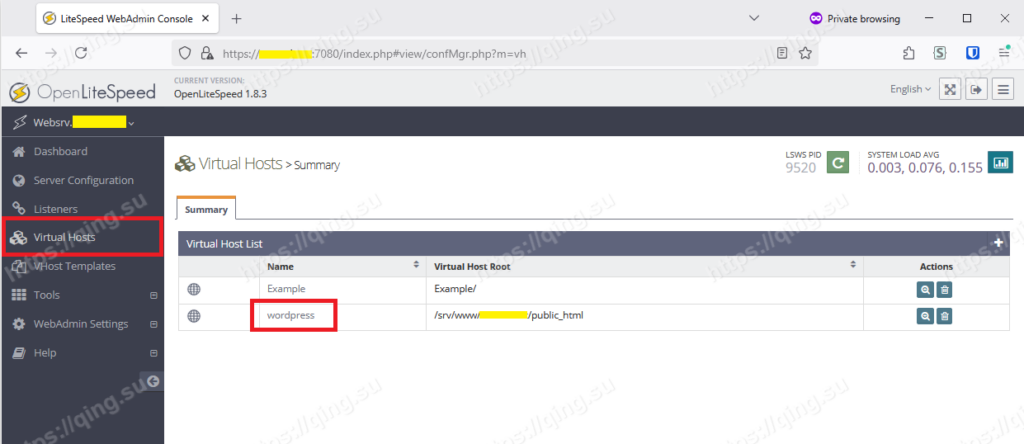The width and height of the screenshot is (1024, 444).
Task: Reload the page in browser
Action: (81, 54)
